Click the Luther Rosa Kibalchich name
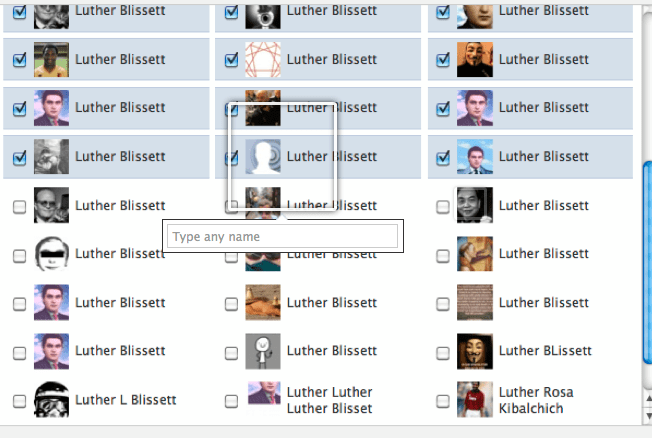This screenshot has height=438, width=652. tap(535, 400)
